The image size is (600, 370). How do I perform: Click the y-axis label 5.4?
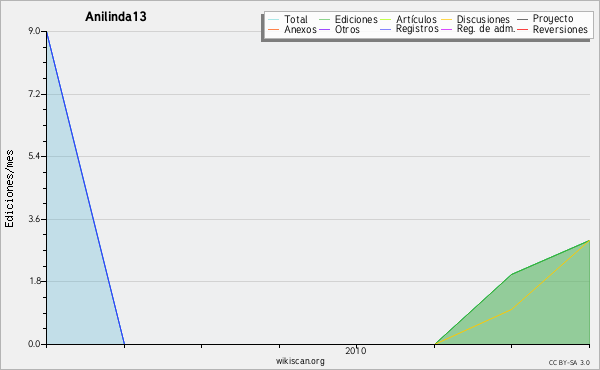pyautogui.click(x=34, y=156)
